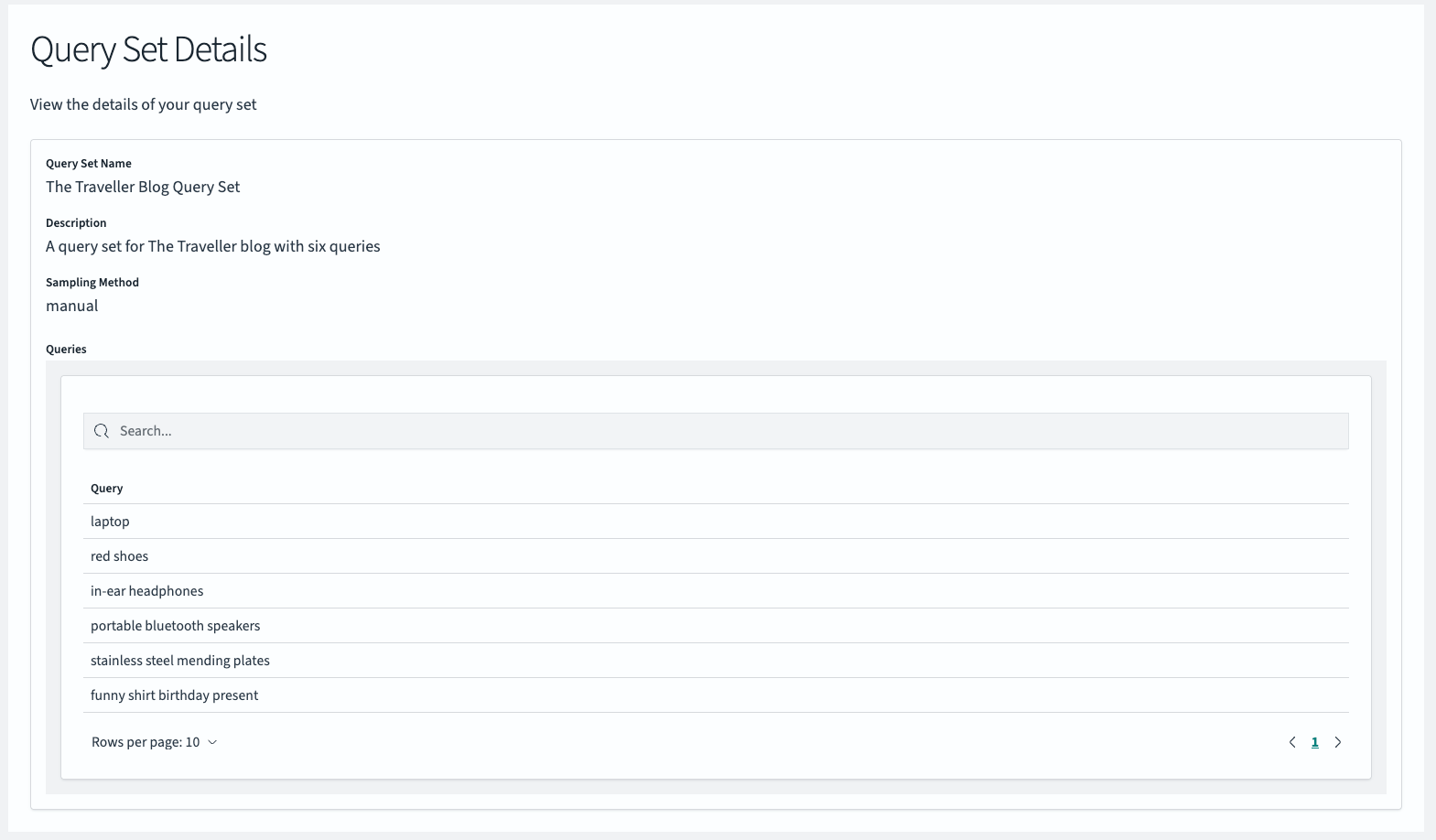This screenshot has width=1436, height=840.
Task: Select the 'portable bluetooth speakers' query row
Action: coord(716,626)
